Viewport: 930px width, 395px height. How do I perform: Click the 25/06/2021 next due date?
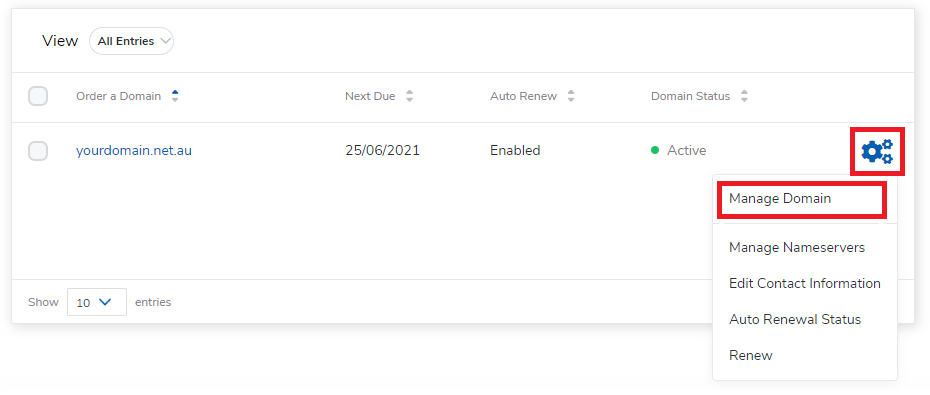click(x=383, y=151)
